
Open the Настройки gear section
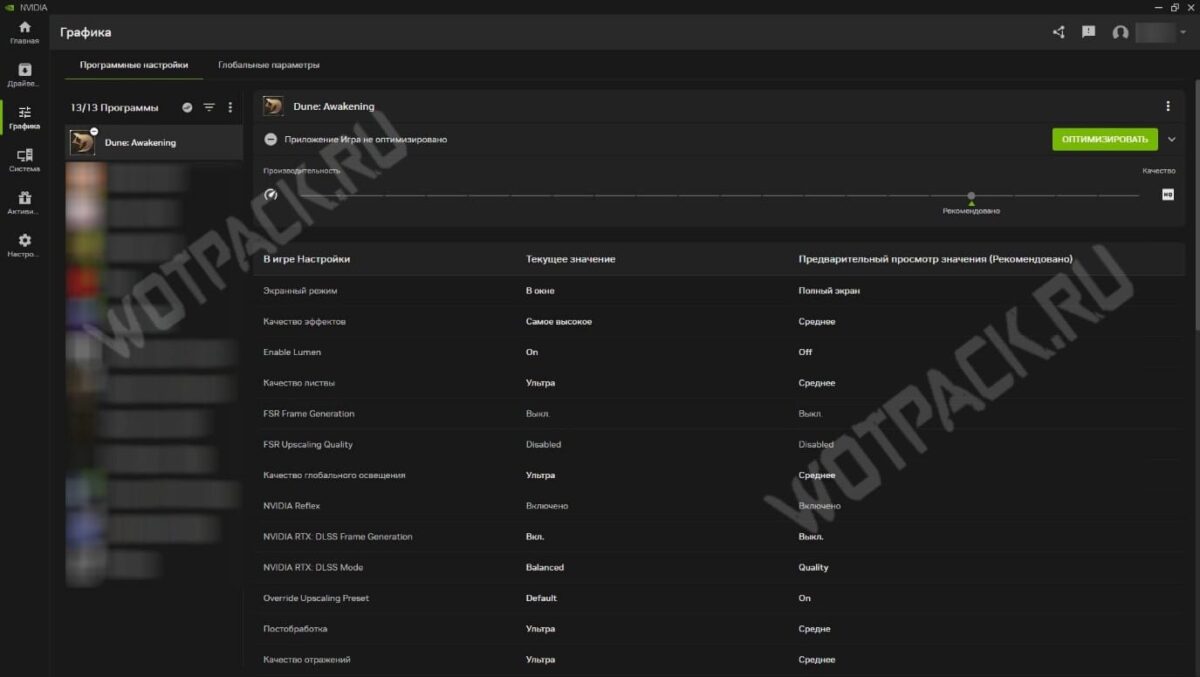24,246
